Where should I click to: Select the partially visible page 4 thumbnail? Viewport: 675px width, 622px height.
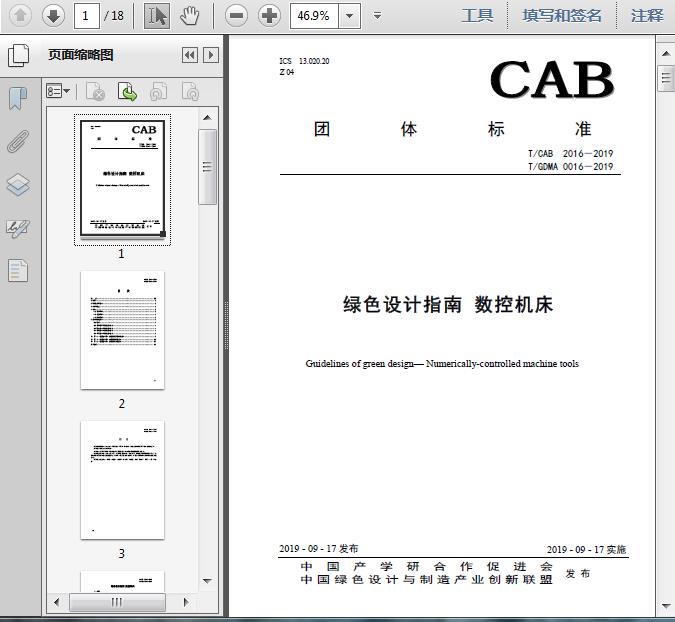pos(122,581)
